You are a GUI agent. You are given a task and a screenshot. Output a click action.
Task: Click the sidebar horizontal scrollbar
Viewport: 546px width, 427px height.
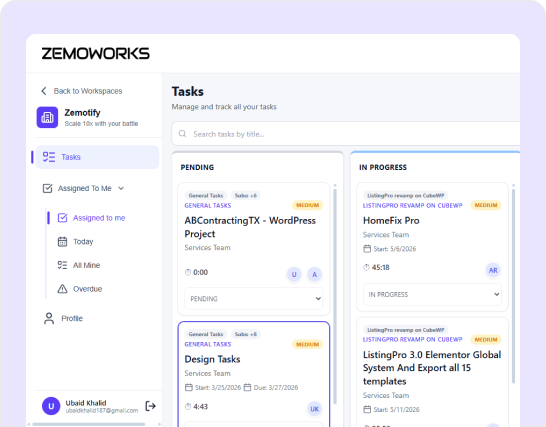tap(89, 424)
